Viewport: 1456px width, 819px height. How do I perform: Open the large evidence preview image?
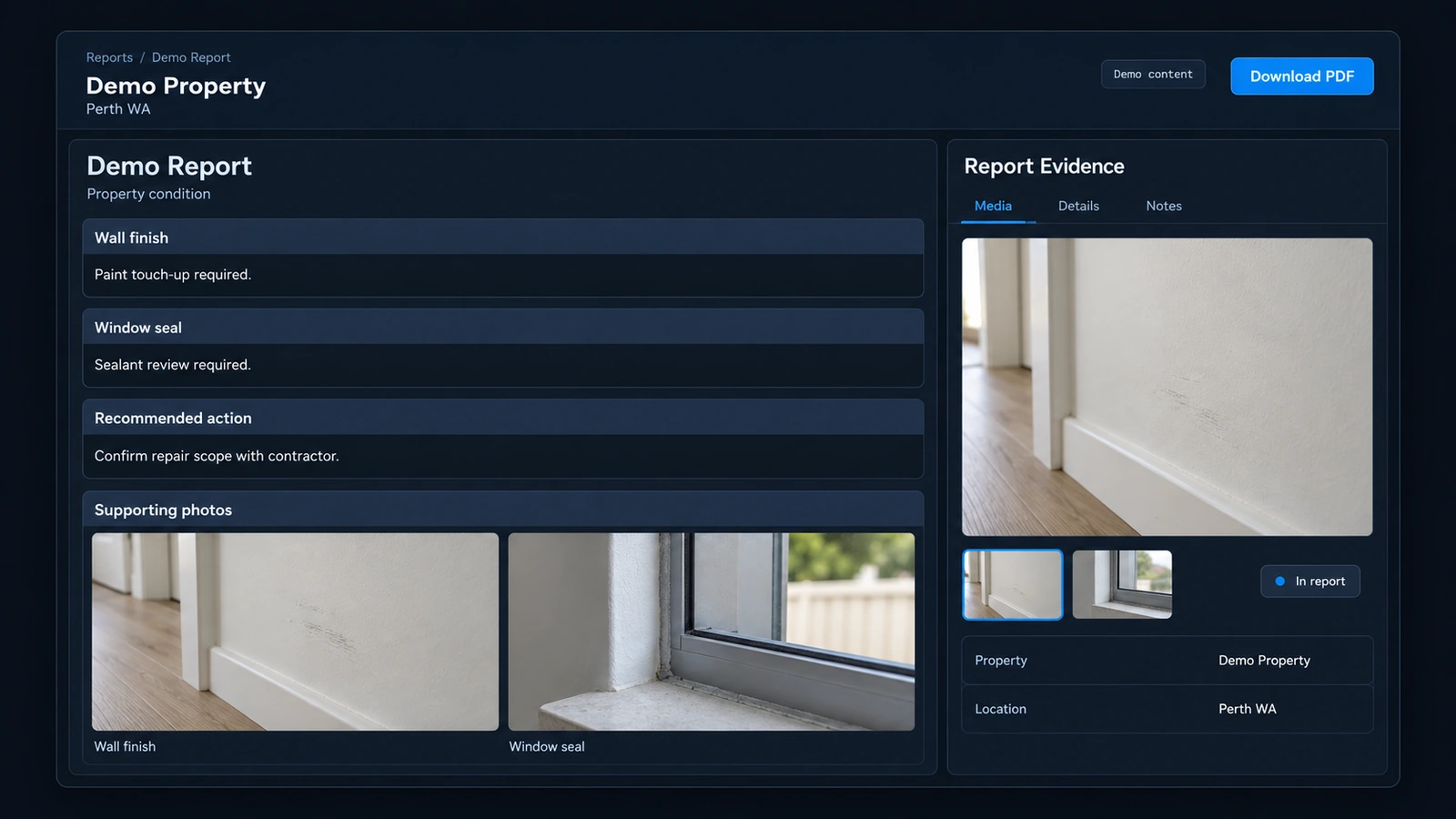pos(1168,387)
